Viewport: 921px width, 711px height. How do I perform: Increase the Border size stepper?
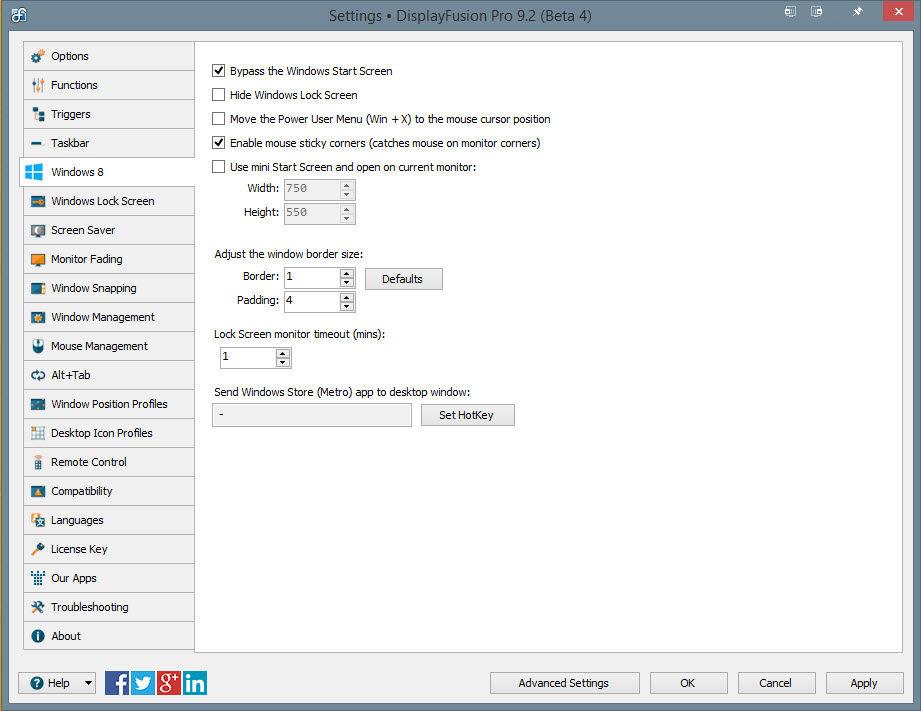click(347, 273)
